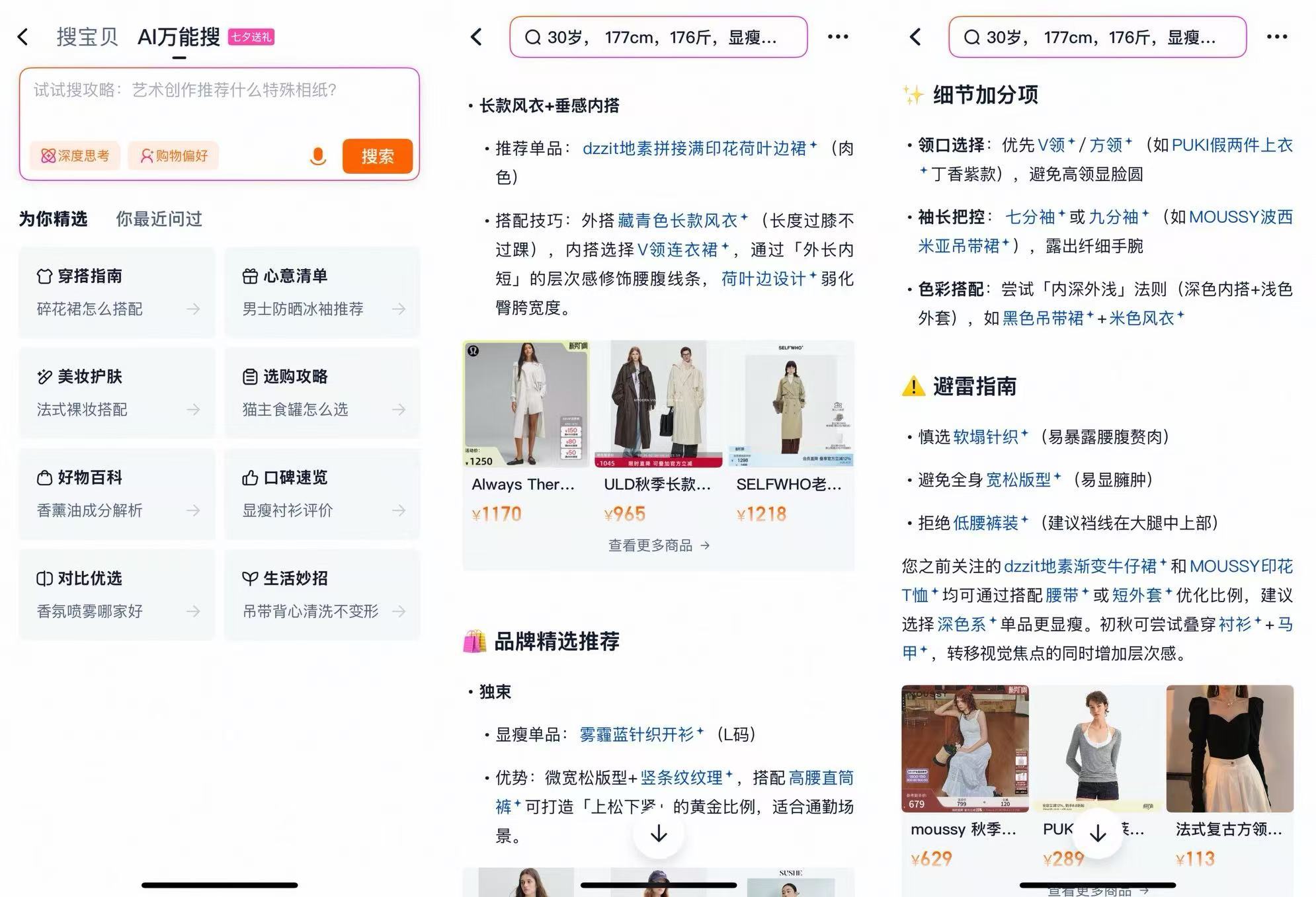Viewport: 1316px width, 897px height.
Task: Switch to 搜宝贝 tab
Action: pyautogui.click(x=87, y=37)
